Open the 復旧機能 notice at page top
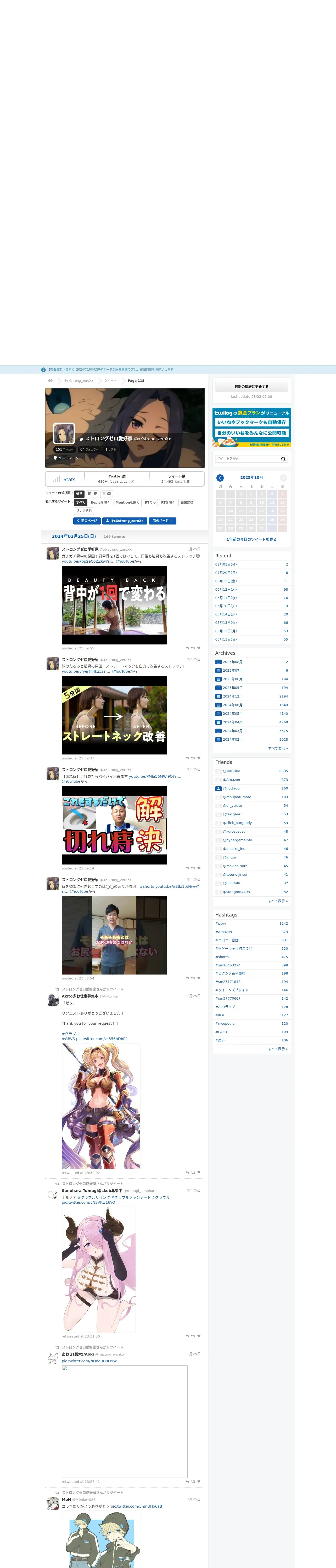The image size is (336, 1568). point(110,370)
